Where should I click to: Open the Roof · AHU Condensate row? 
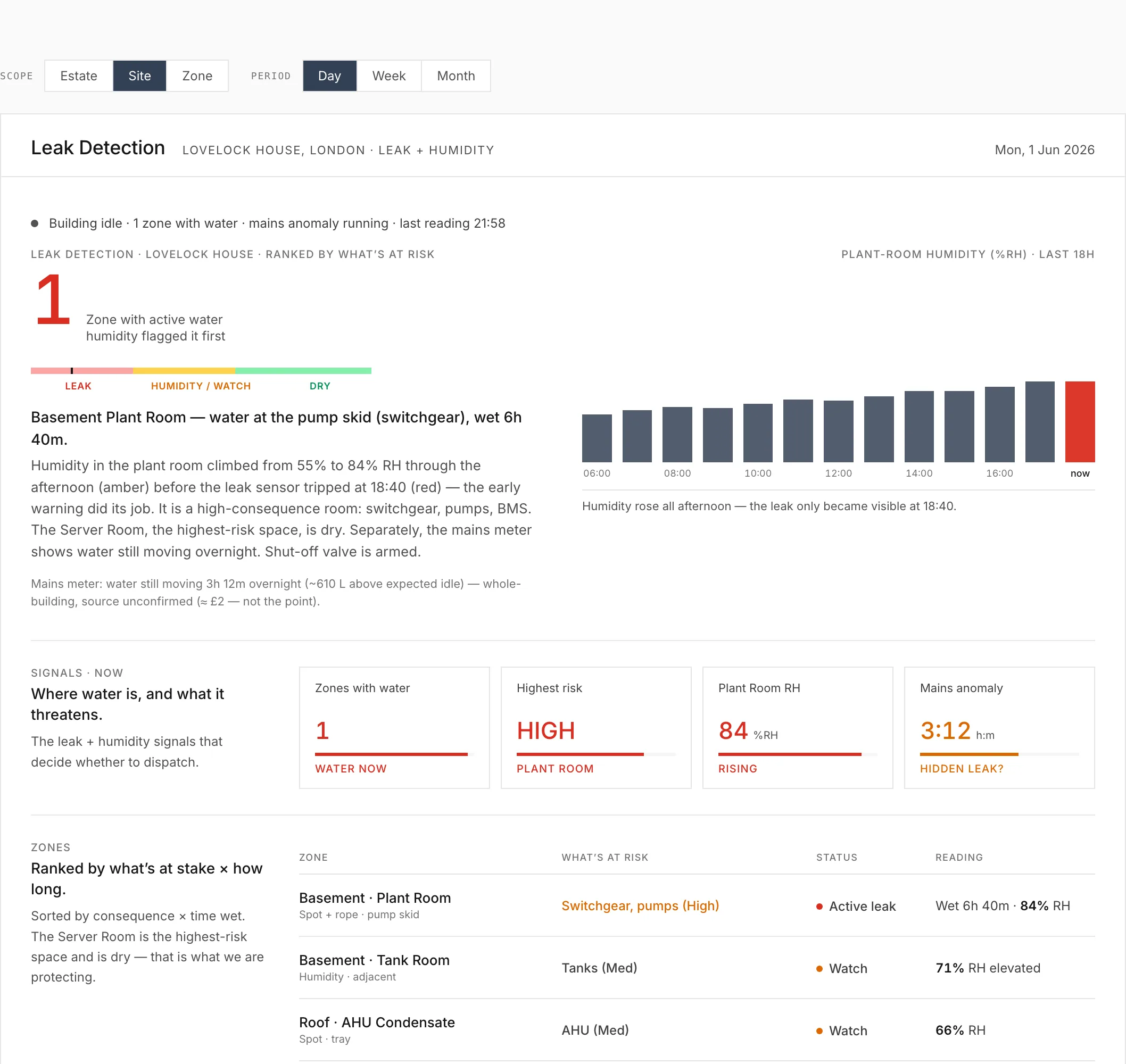(x=697, y=1030)
